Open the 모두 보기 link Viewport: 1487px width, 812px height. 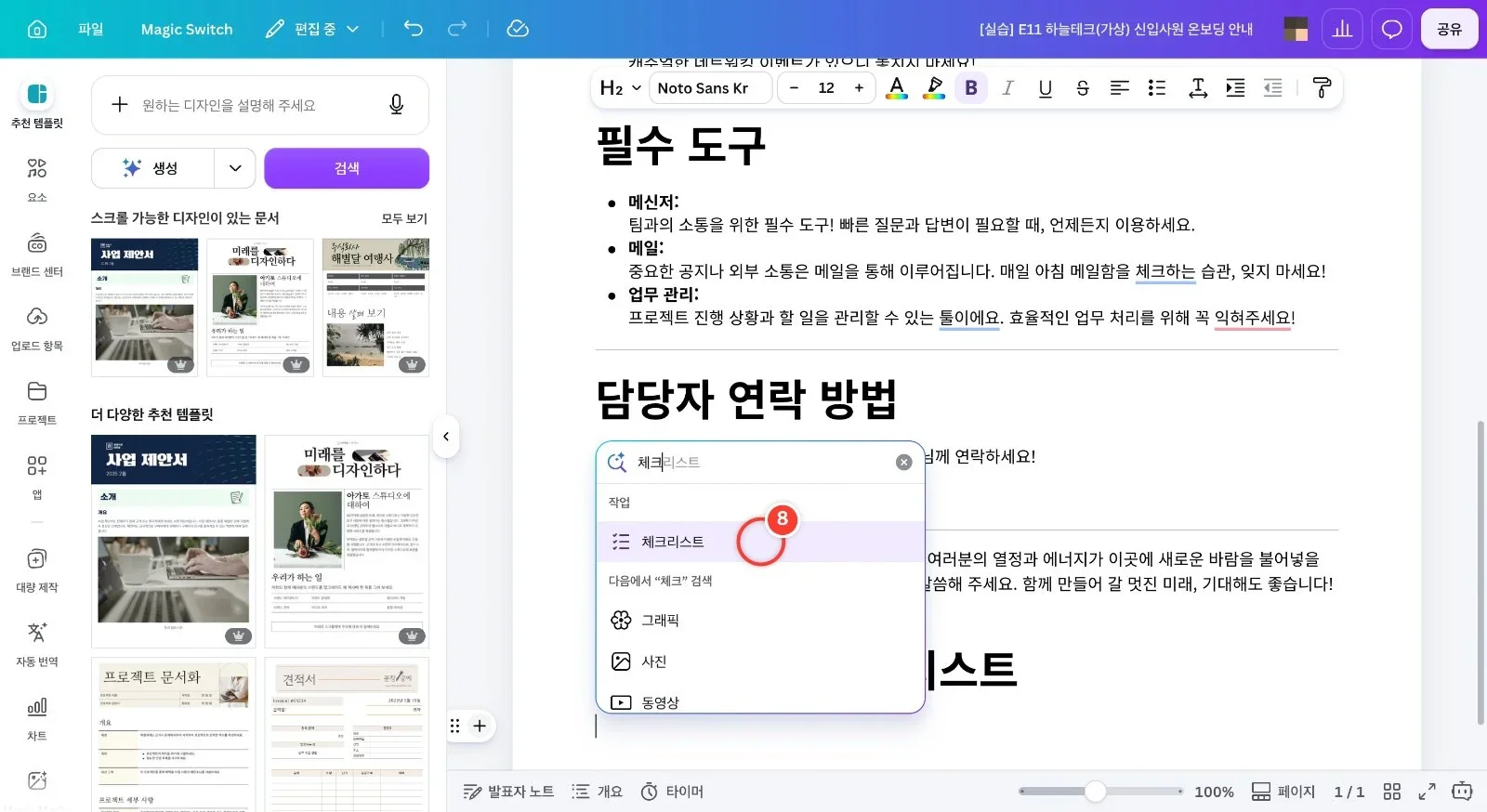point(404,218)
